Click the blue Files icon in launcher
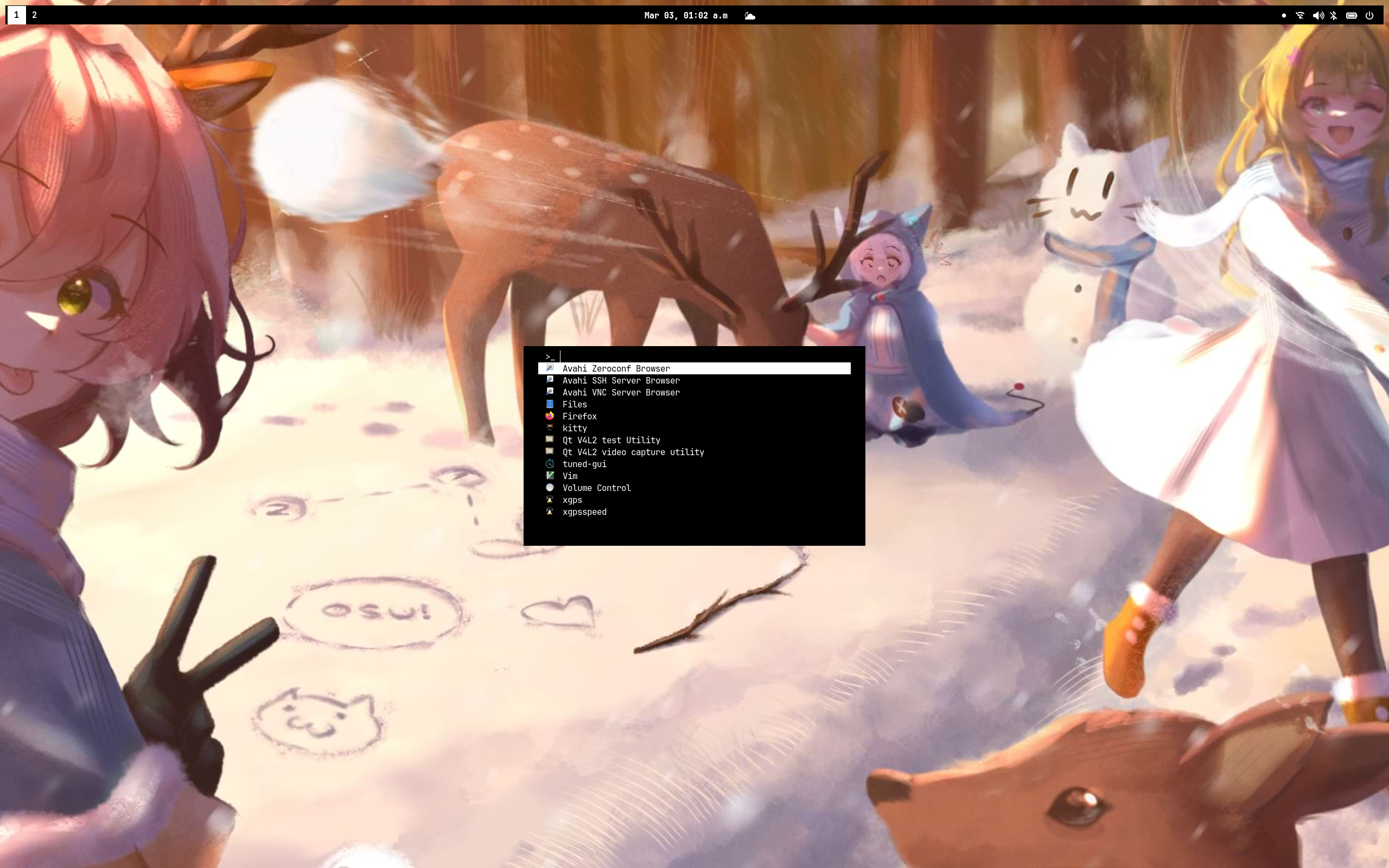 549,404
